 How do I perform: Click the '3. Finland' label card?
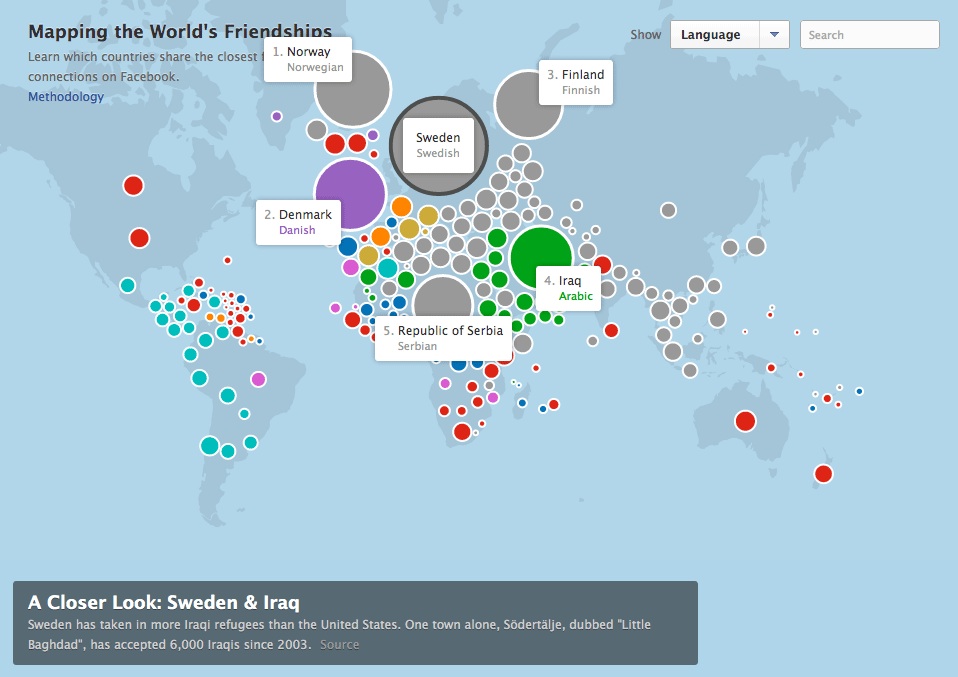pos(576,81)
